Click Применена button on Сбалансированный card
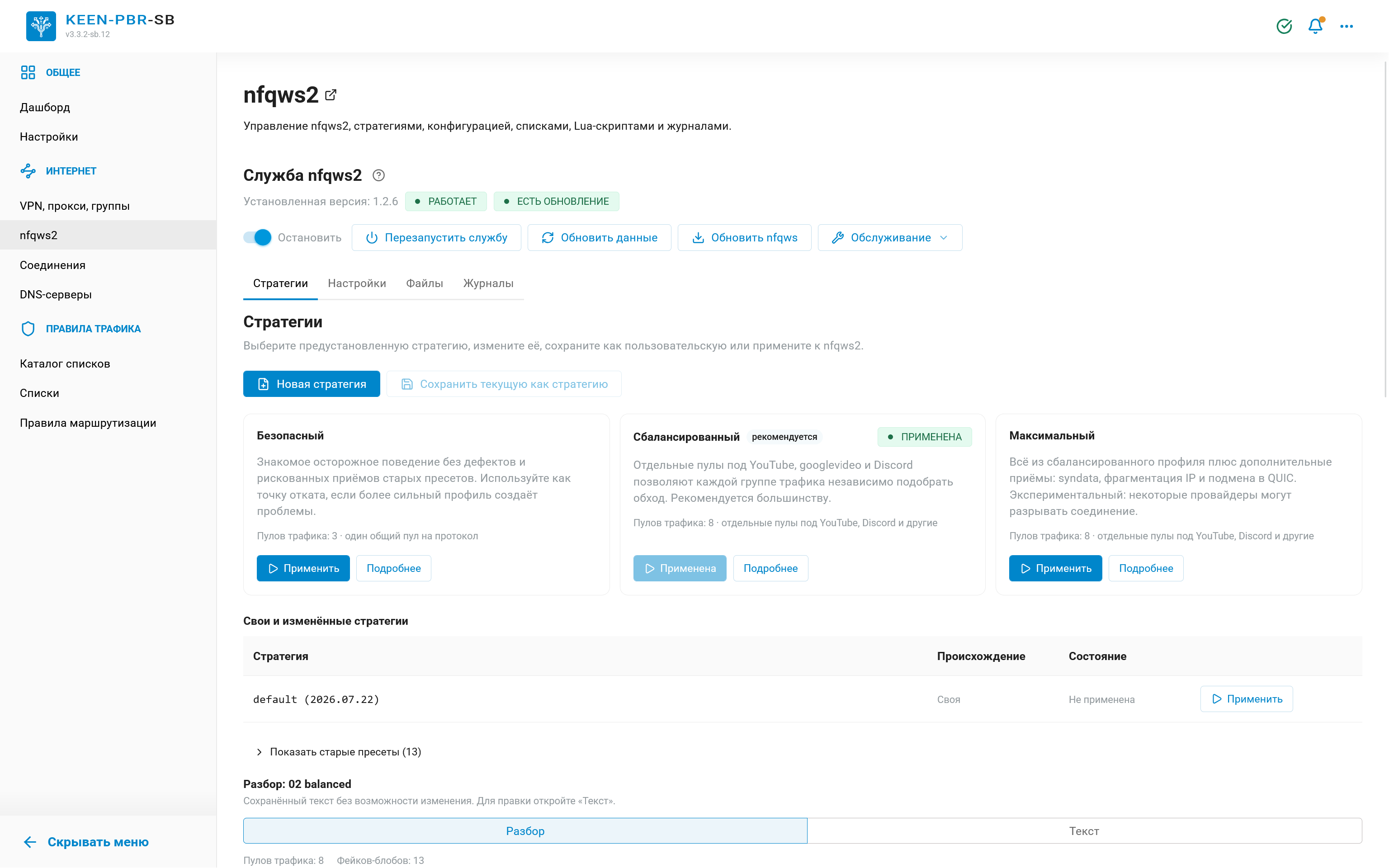 coord(680,568)
